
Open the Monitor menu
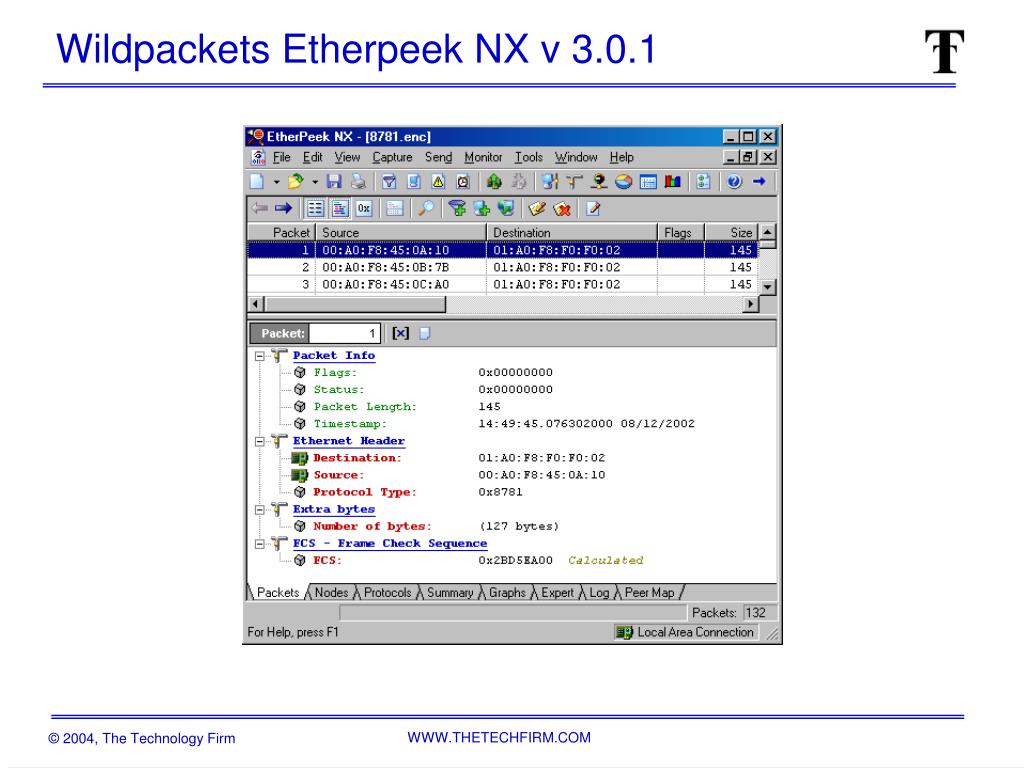[x=483, y=157]
